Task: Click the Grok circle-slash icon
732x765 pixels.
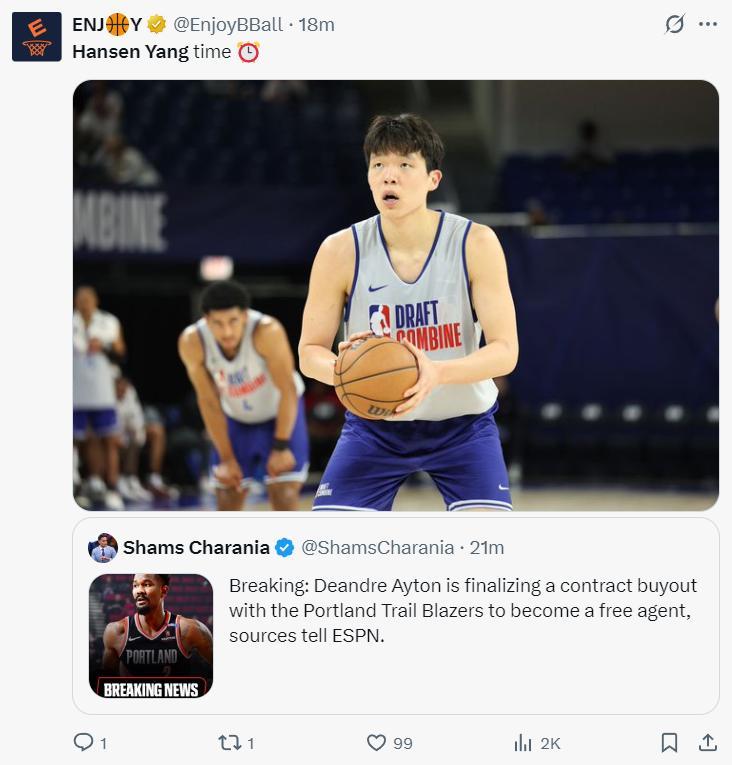Action: (x=675, y=24)
